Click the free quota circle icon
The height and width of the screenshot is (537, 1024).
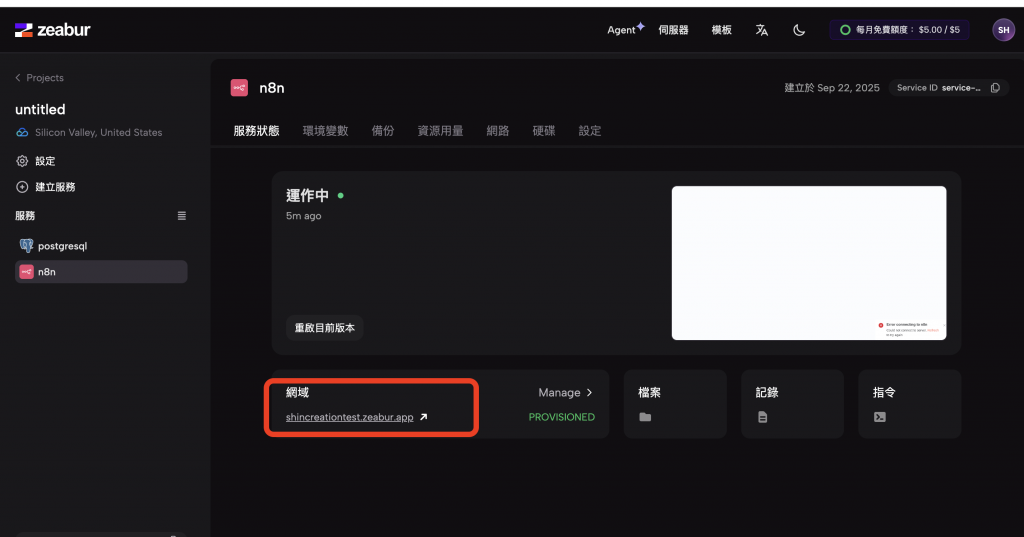tap(845, 29)
